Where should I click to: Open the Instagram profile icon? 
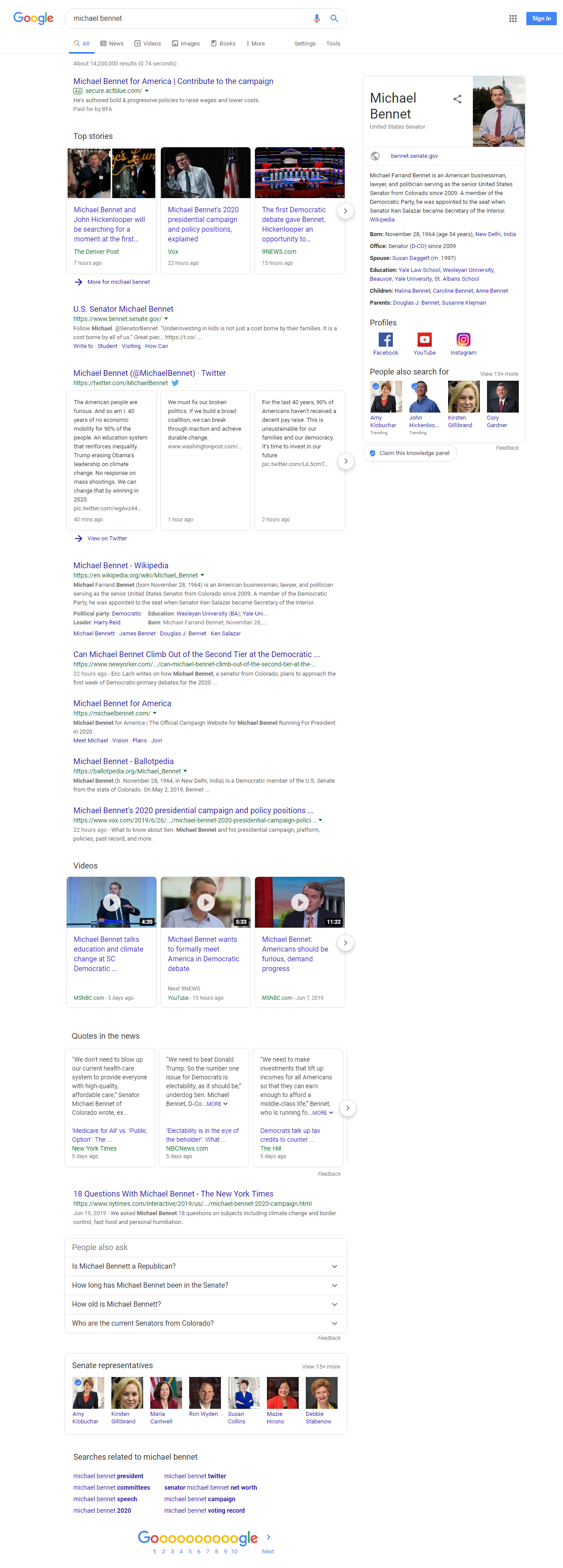(x=463, y=340)
